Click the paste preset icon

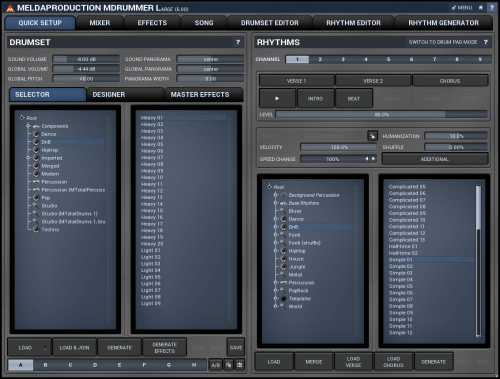tap(239, 365)
